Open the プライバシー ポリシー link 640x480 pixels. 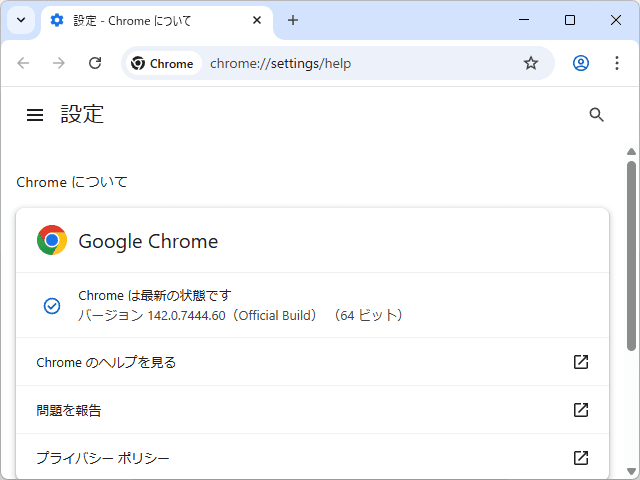pos(103,458)
